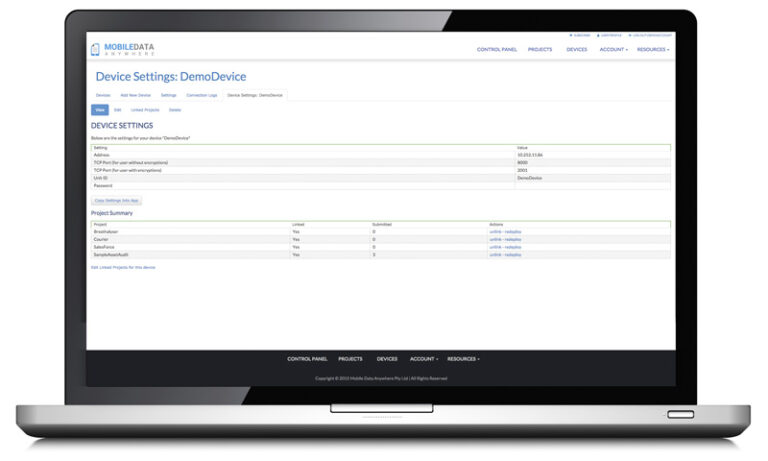Select the Devices tab below the title
Viewport: 768px width, 461px height.
coord(103,95)
